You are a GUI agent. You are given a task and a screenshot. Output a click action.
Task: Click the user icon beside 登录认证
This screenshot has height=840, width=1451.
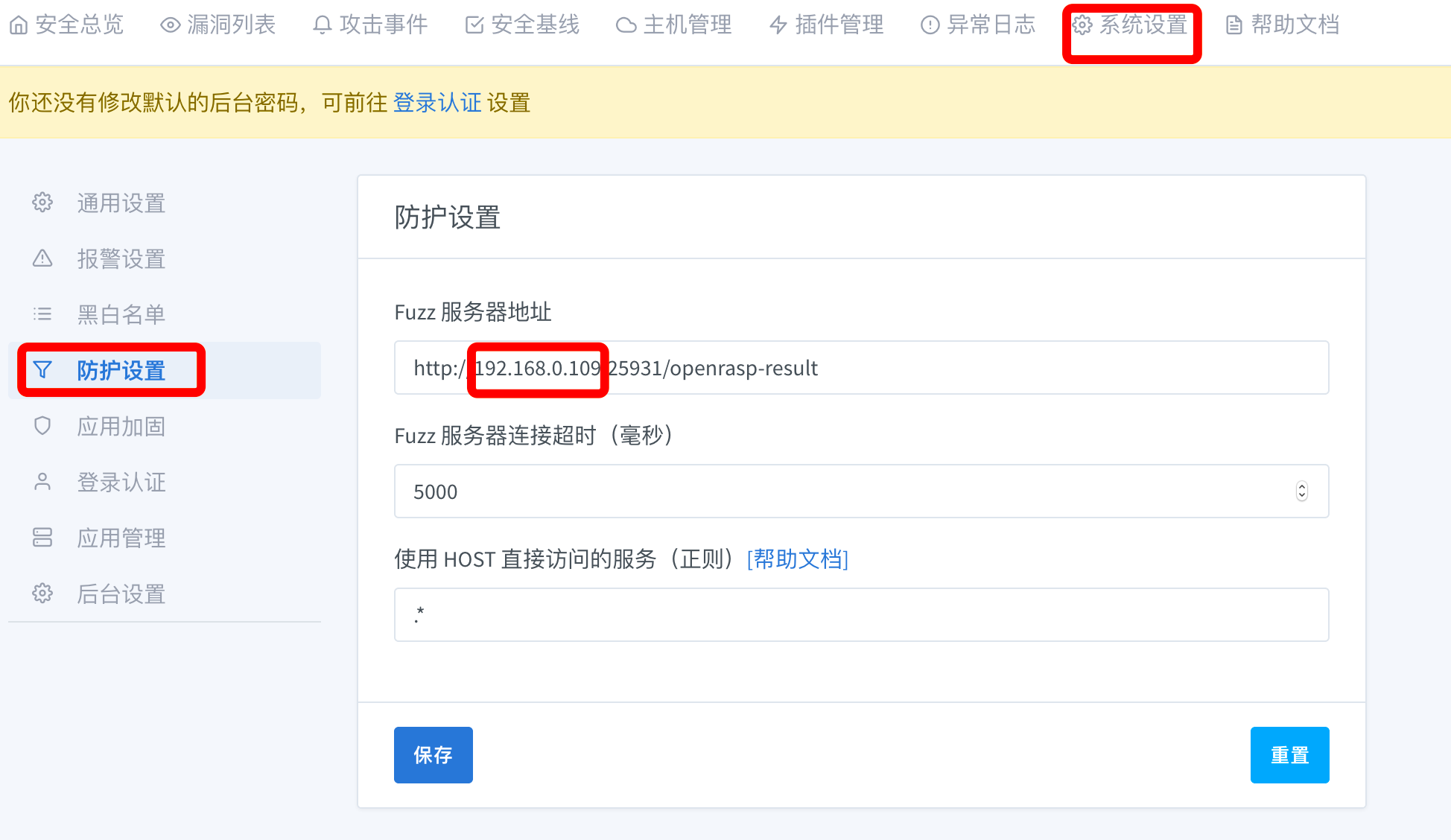pos(42,482)
